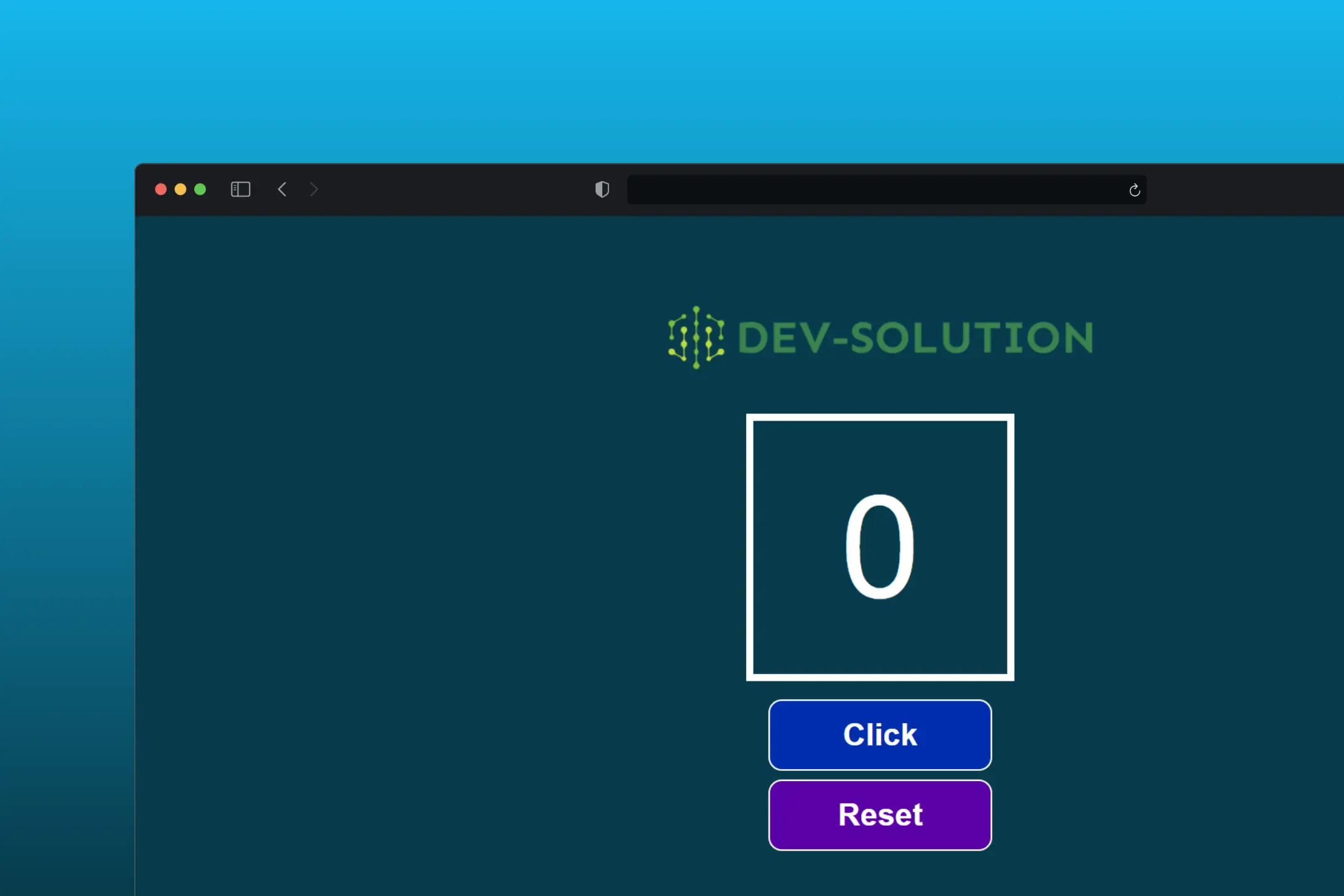The height and width of the screenshot is (896, 1344).
Task: Click the blue Click button
Action: point(880,735)
